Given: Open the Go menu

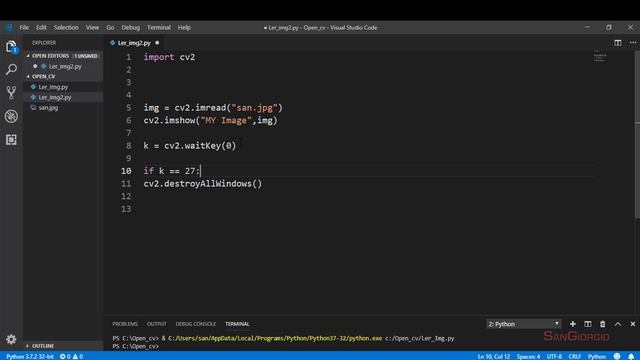Looking at the screenshot, I should [110, 27].
